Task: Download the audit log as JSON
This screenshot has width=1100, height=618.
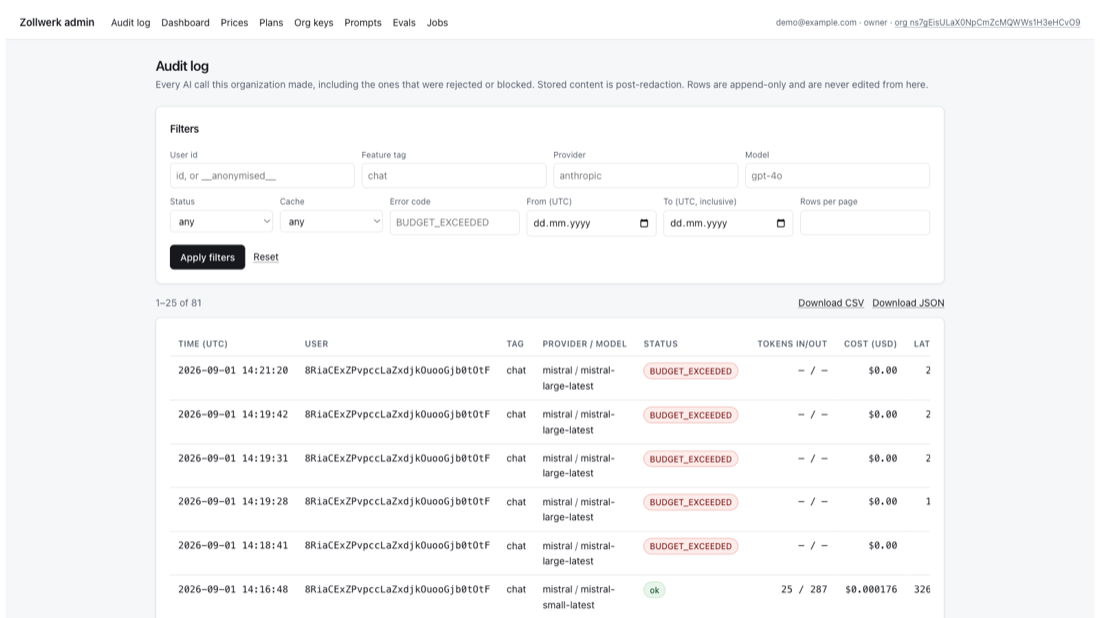Action: click(908, 303)
